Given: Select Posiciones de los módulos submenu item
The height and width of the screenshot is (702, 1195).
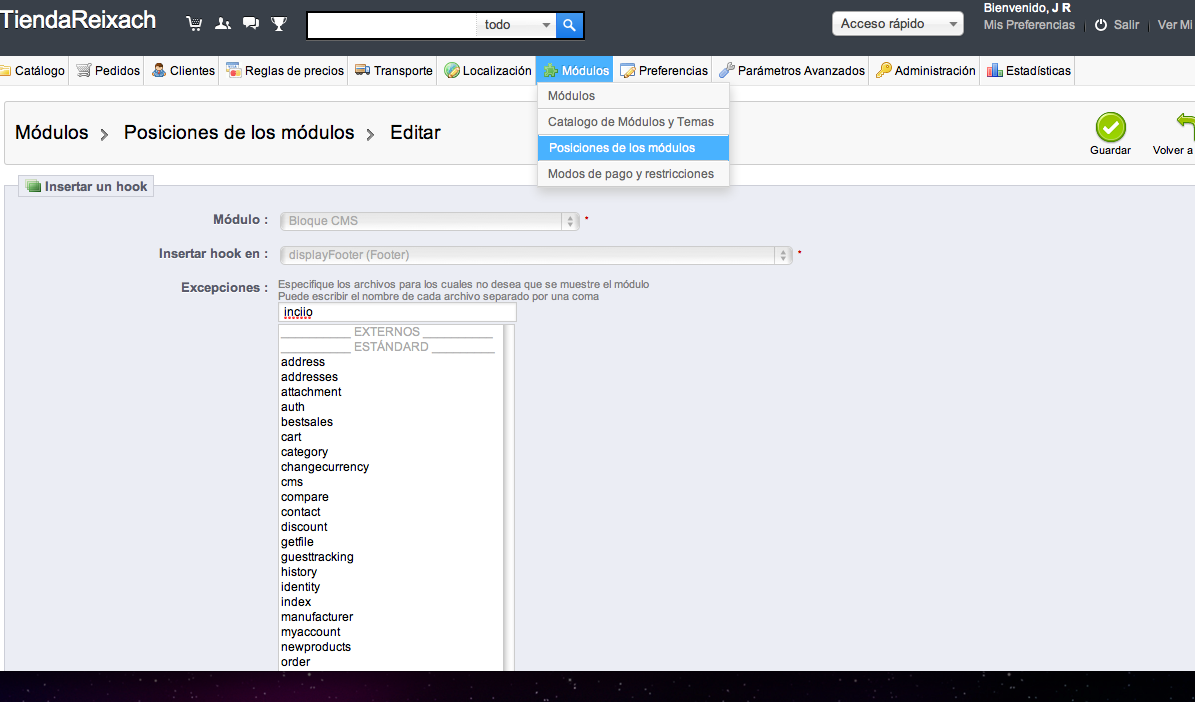Looking at the screenshot, I should pos(633,148).
